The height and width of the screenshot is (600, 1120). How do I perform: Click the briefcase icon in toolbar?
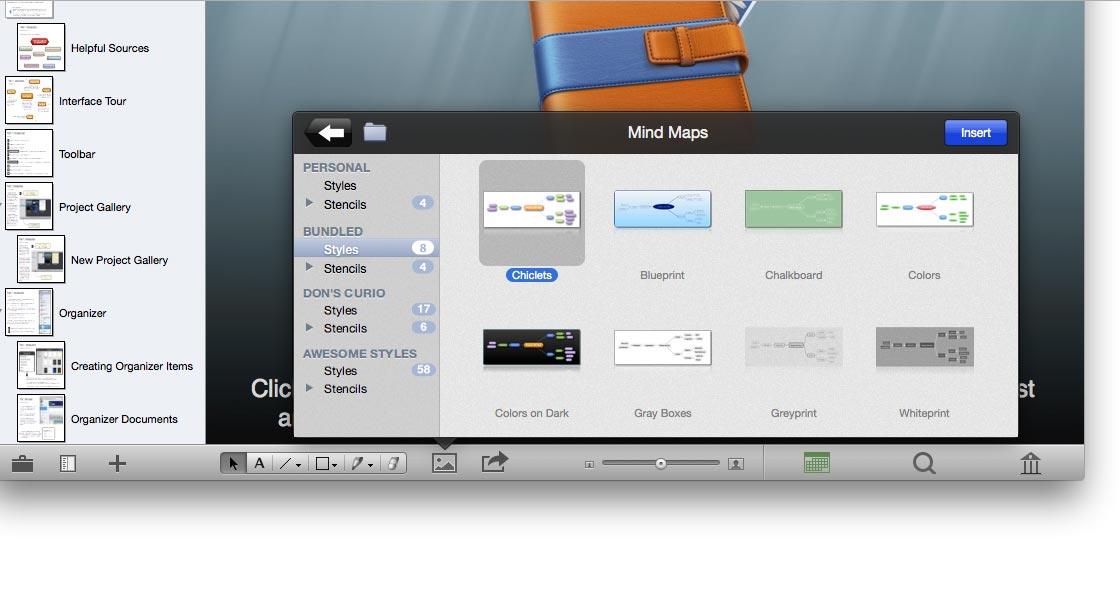22,463
